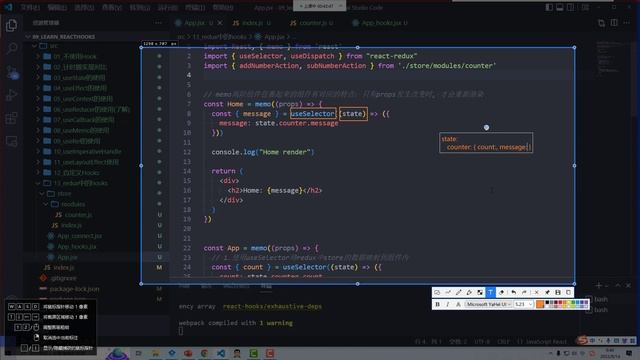
Task: Toggle strikethrough text style
Action: point(458,304)
